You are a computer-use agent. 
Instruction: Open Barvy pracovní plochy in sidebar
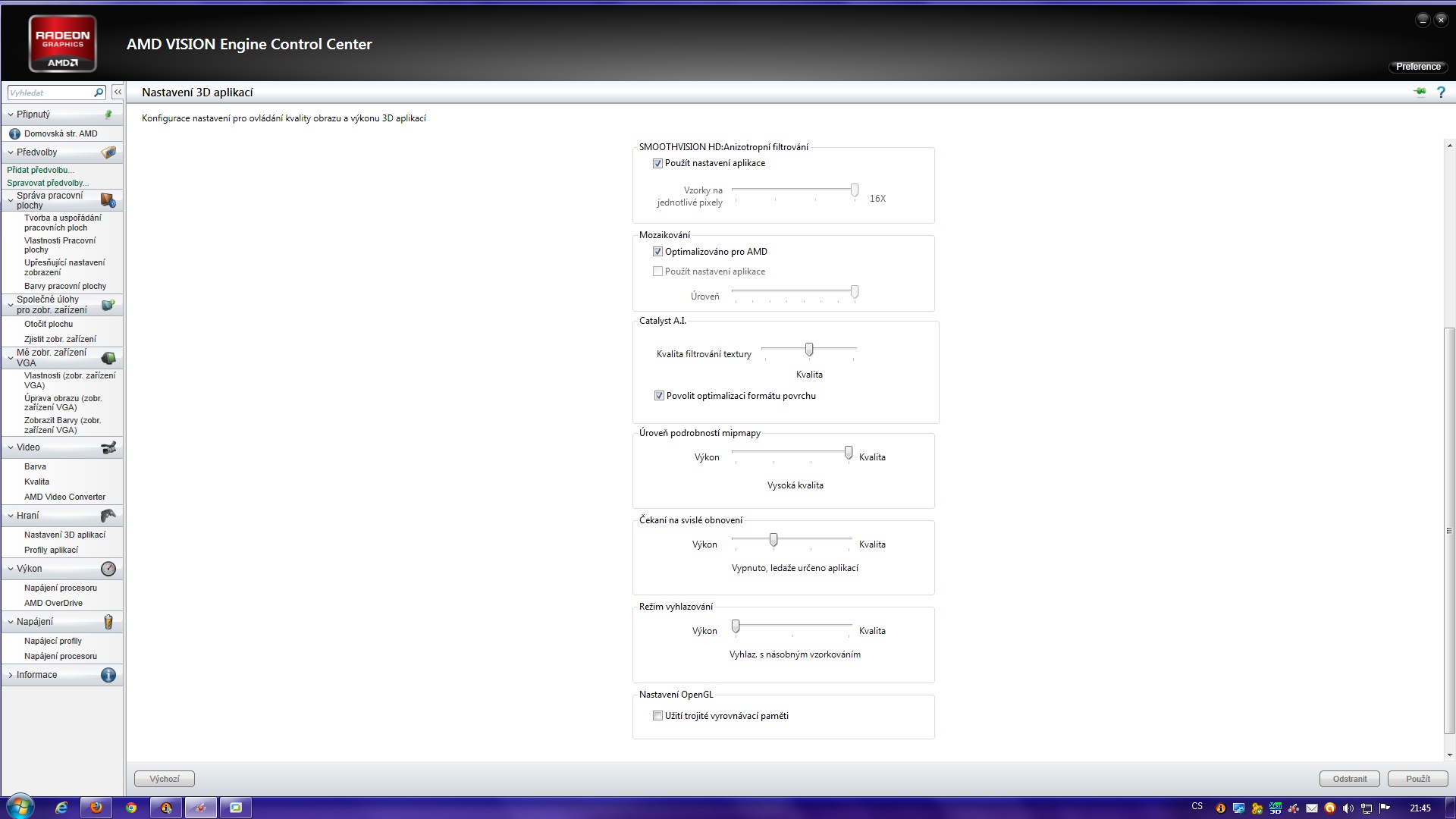point(65,286)
